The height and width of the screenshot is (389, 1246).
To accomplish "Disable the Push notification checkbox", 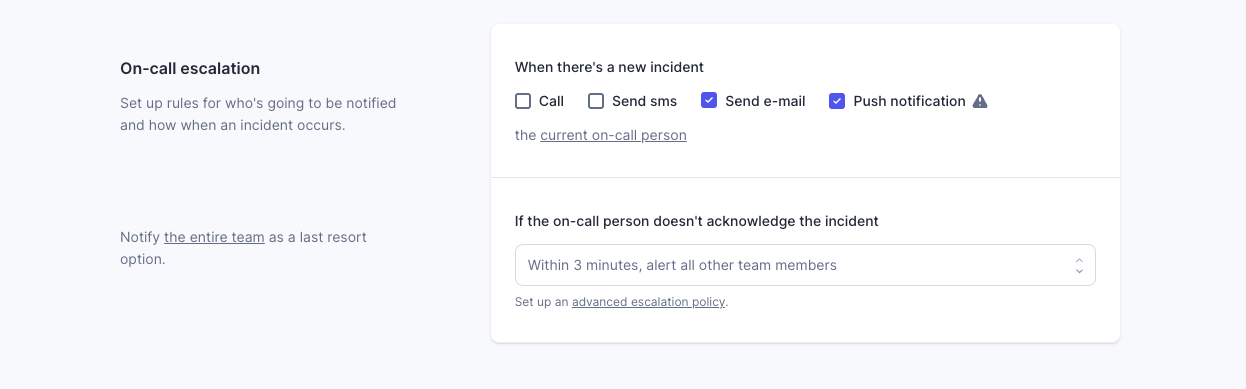I will click(x=837, y=101).
